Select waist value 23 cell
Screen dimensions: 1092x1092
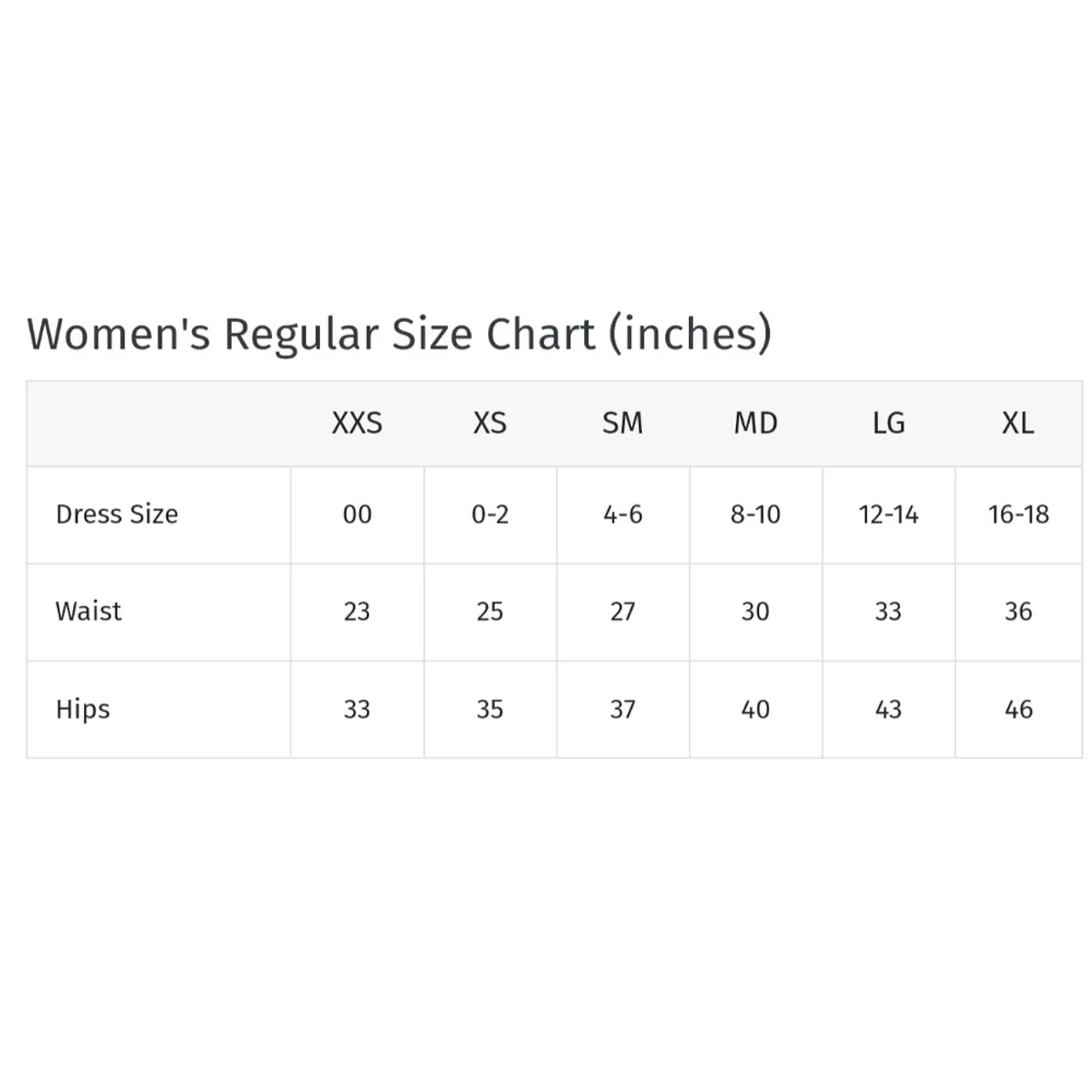357,612
